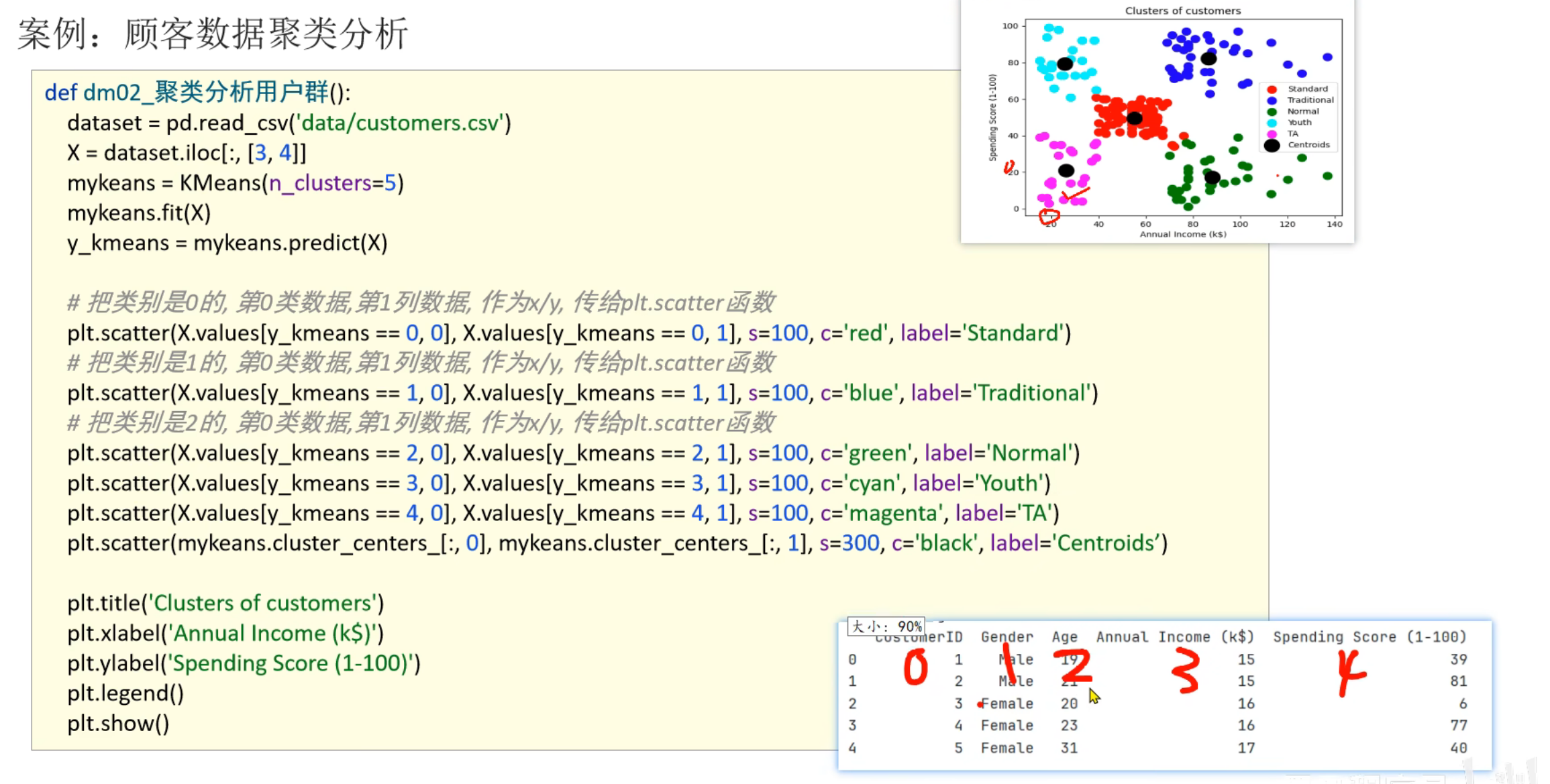1550x784 pixels.
Task: Click the plt.show() code line
Action: point(118,723)
